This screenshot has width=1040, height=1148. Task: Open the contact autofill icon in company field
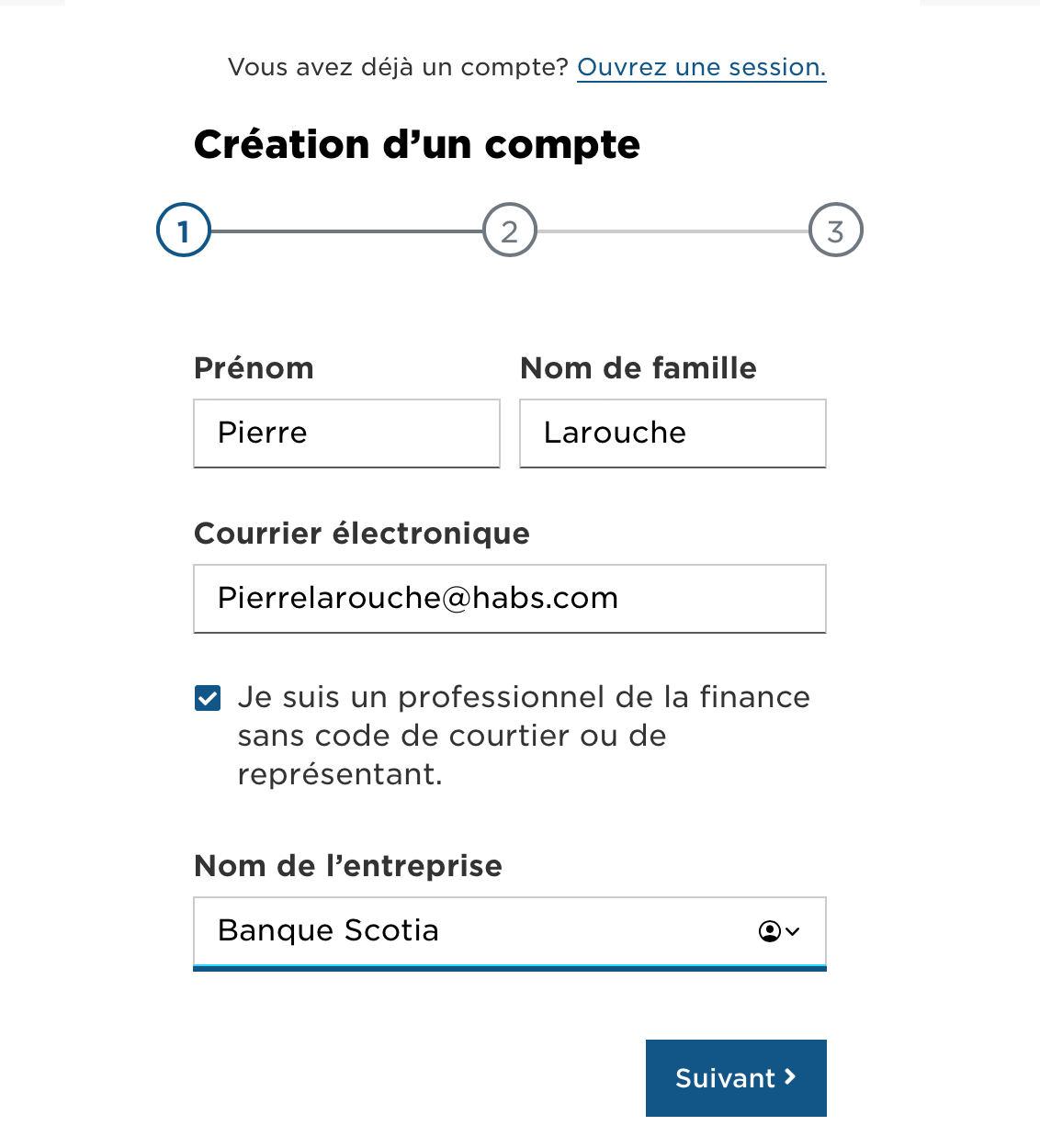770,931
